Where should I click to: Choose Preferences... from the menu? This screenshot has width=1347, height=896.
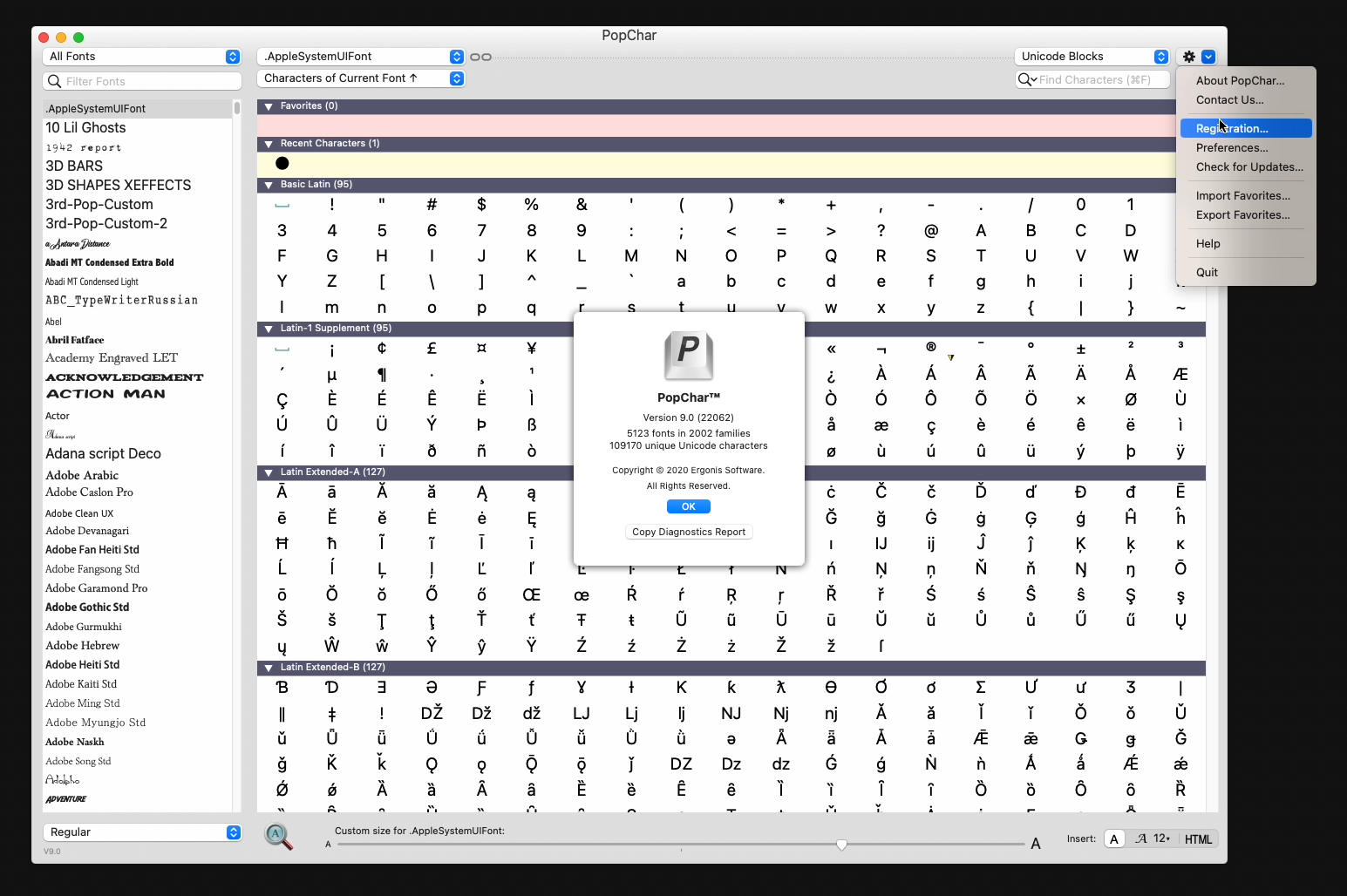(x=1231, y=148)
